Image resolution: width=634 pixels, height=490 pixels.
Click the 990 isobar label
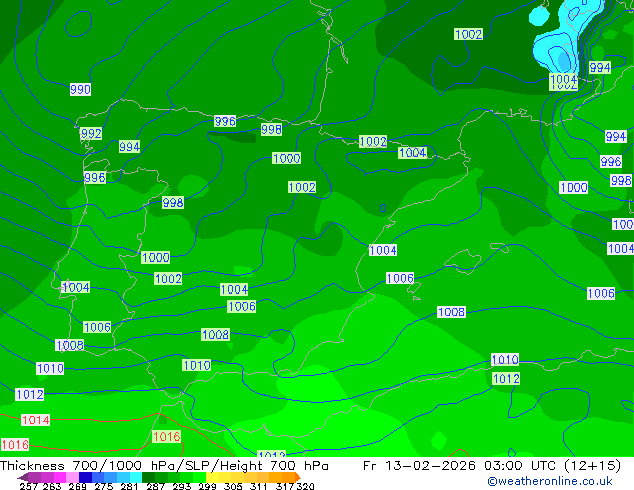(x=80, y=89)
